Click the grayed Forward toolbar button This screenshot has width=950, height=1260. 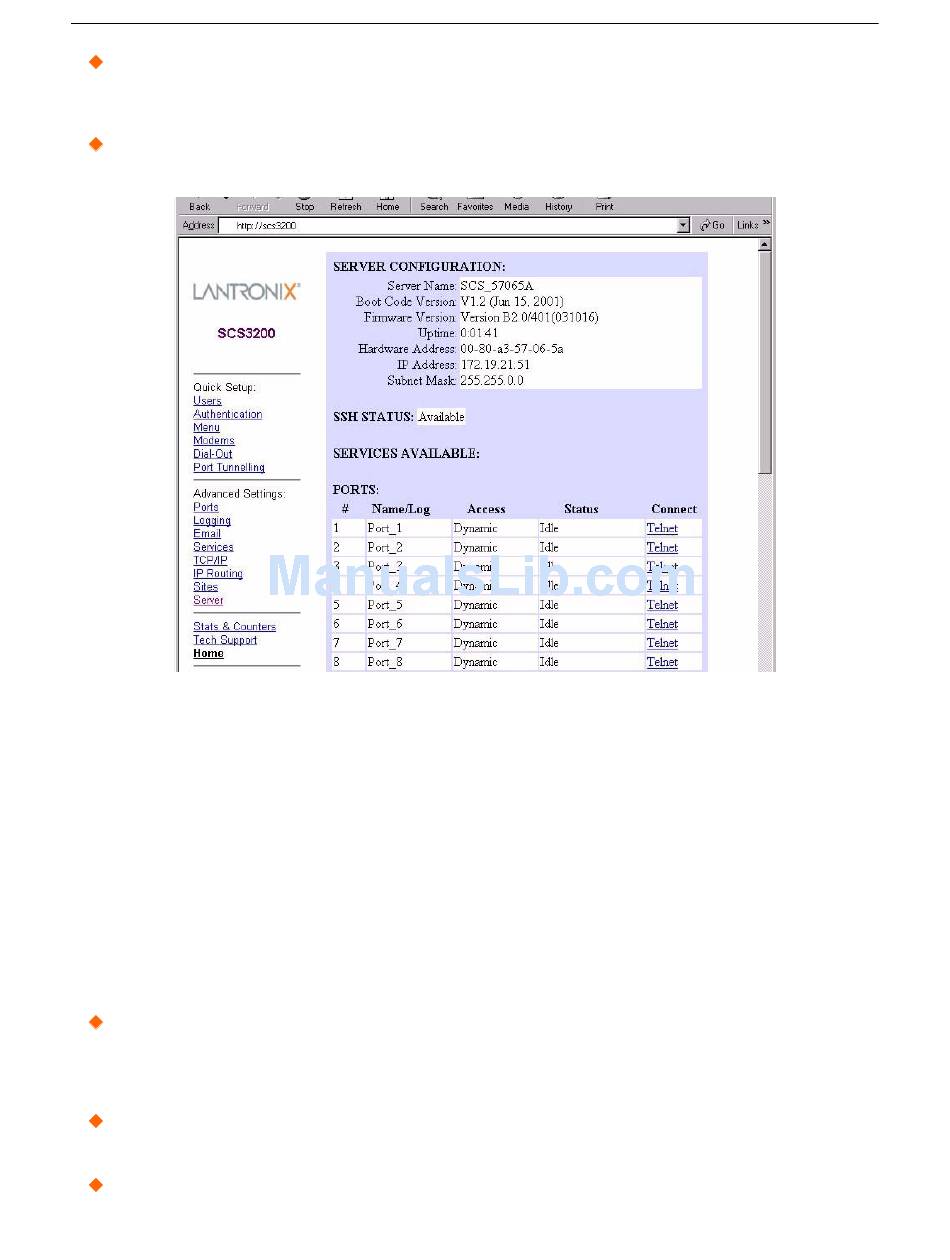pos(252,205)
